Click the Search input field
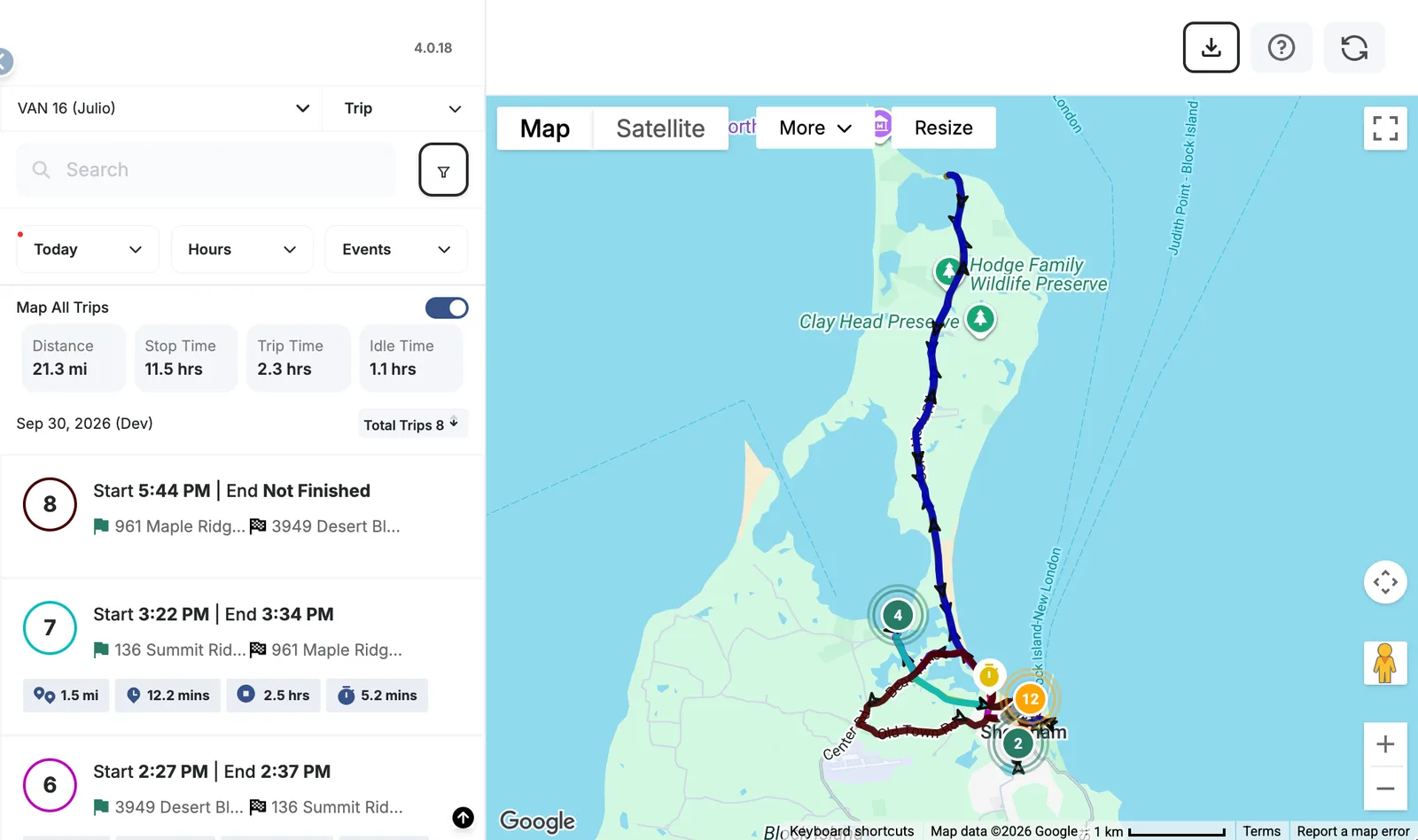Viewport: 1418px width, 840px height. pyautogui.click(x=206, y=169)
